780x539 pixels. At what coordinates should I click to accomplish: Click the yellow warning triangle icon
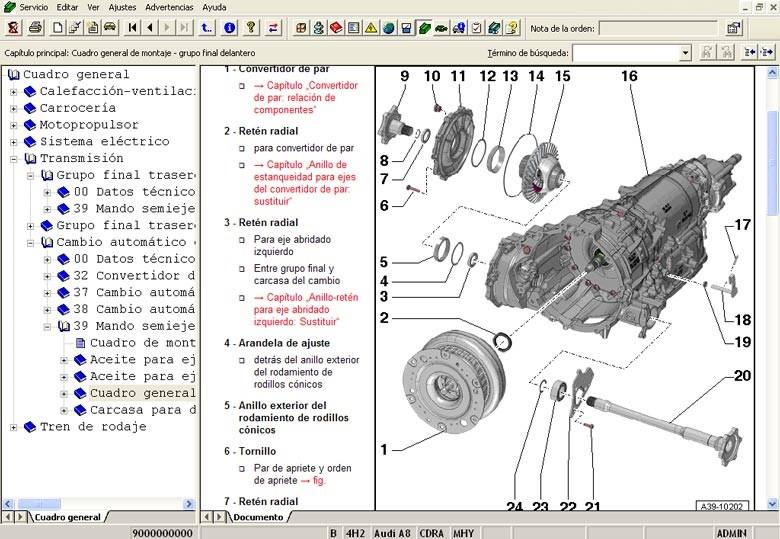[x=371, y=27]
